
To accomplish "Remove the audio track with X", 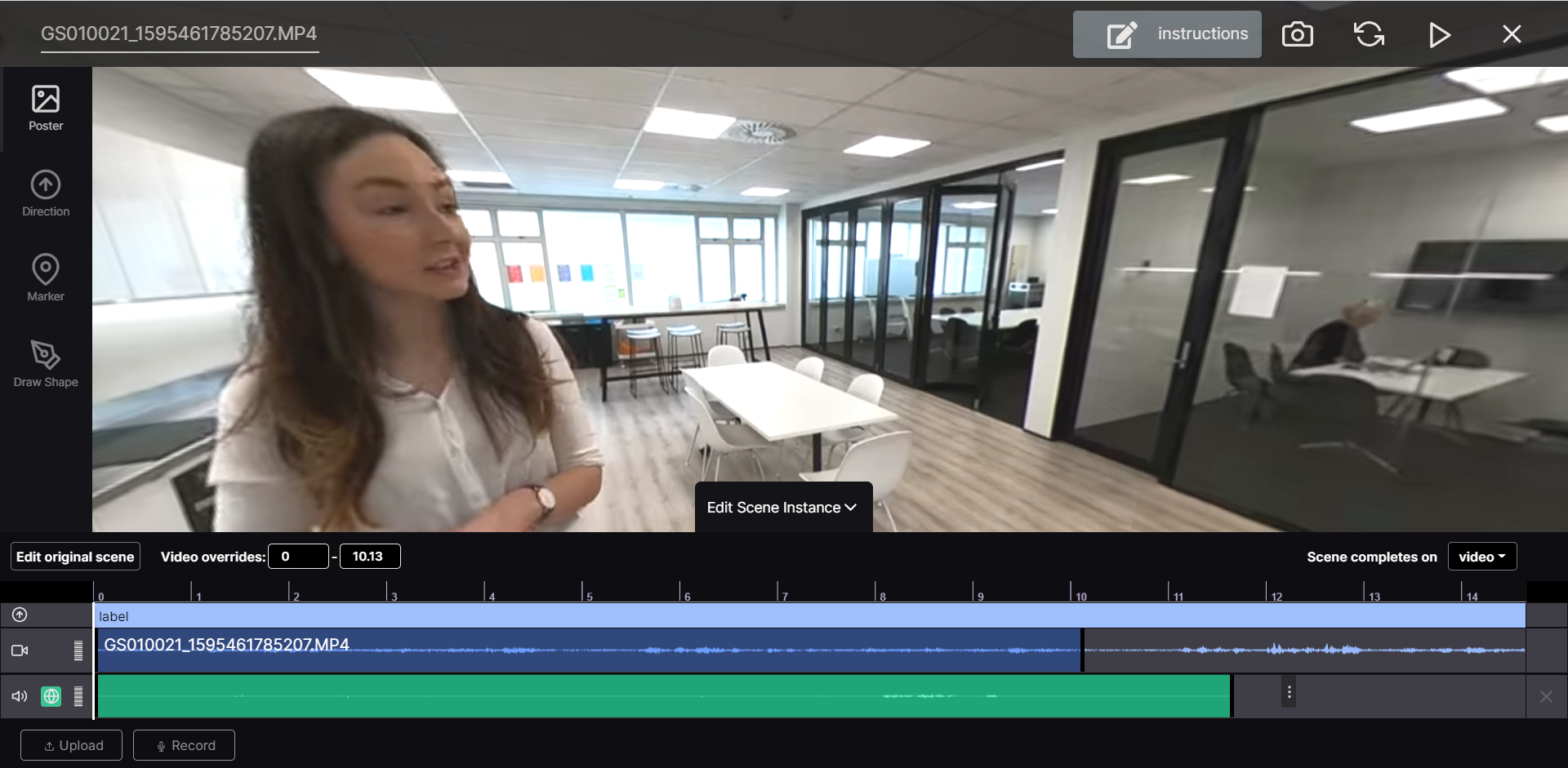I will [x=1546, y=696].
